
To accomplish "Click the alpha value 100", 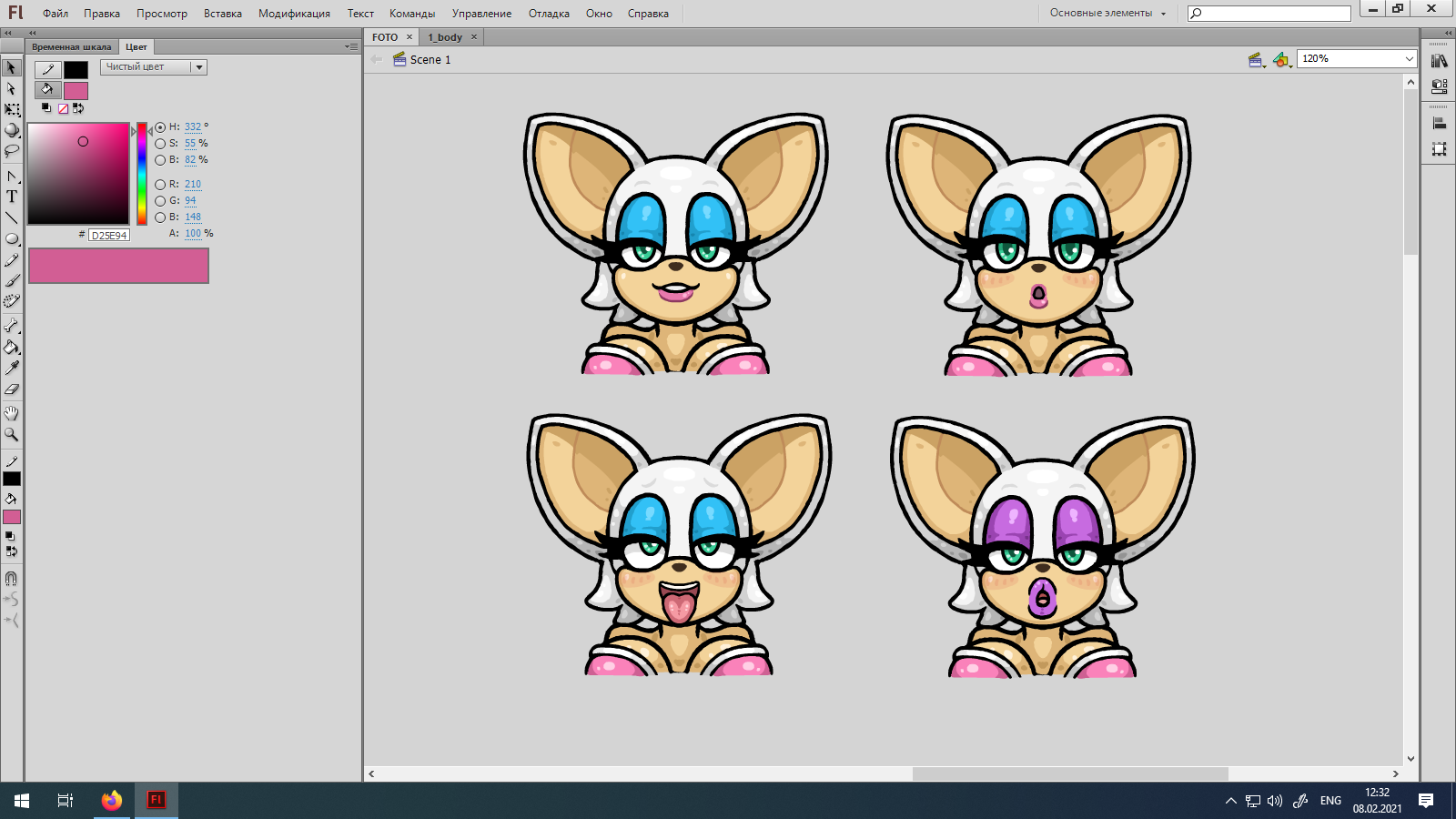I will (x=193, y=234).
